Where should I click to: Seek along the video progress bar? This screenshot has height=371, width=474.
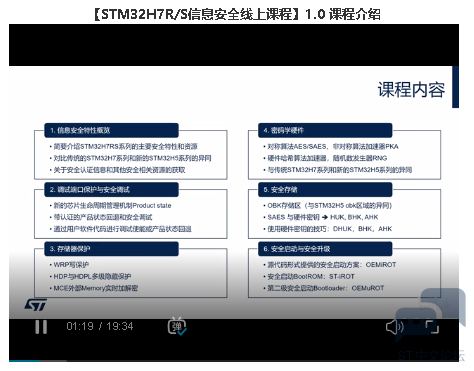coord(234,360)
